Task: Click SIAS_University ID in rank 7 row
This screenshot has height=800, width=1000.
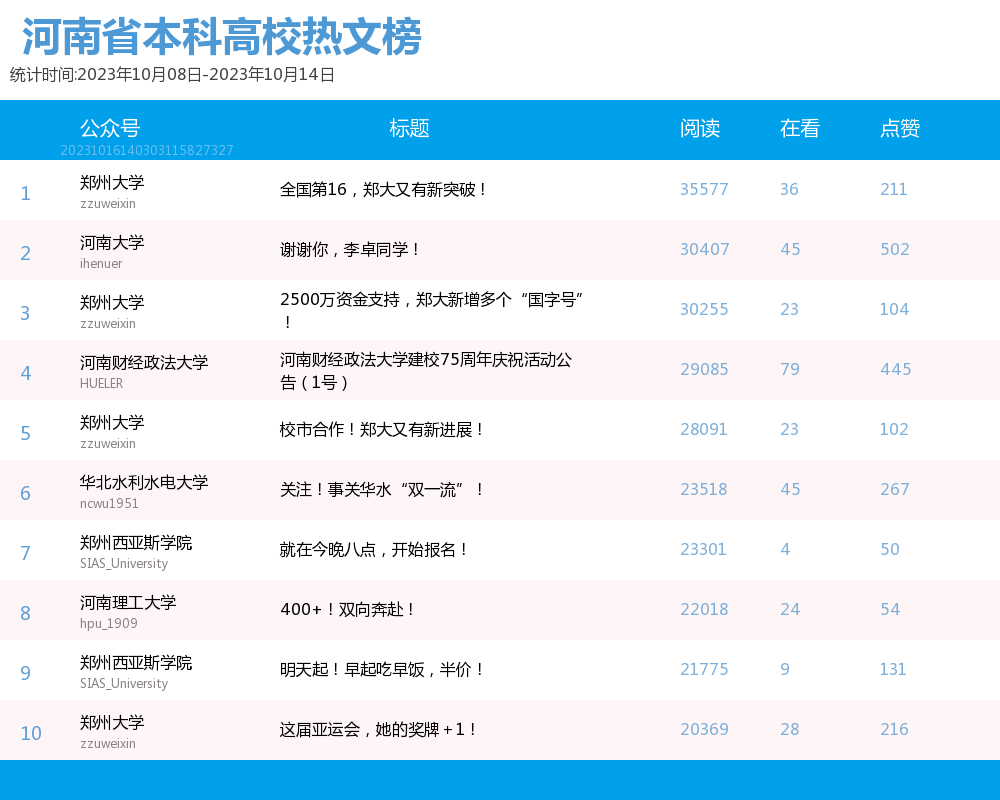Action: [x=124, y=563]
